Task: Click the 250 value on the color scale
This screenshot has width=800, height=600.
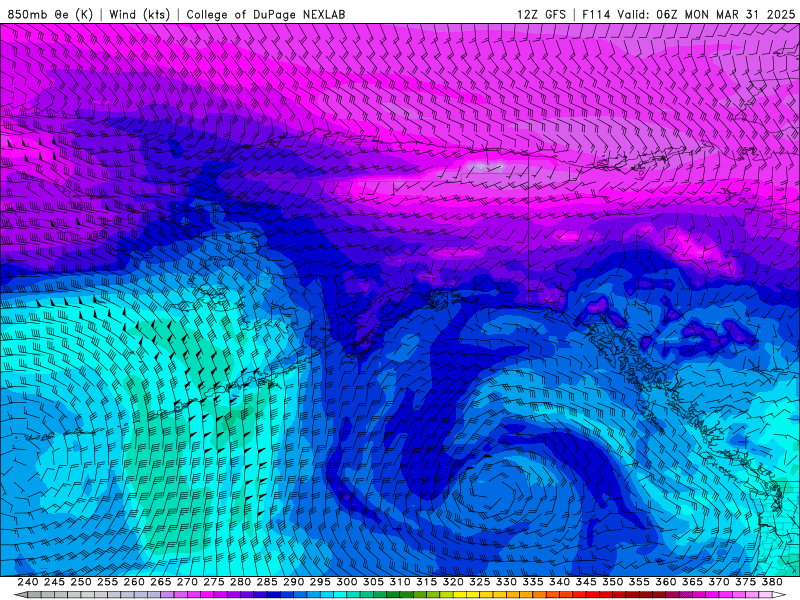Action: point(81,582)
